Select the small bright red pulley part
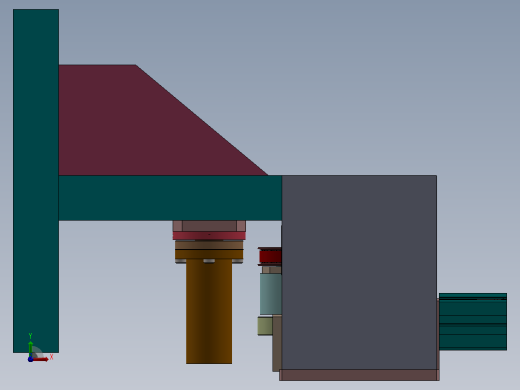This screenshot has height=390, width=520. point(270,256)
